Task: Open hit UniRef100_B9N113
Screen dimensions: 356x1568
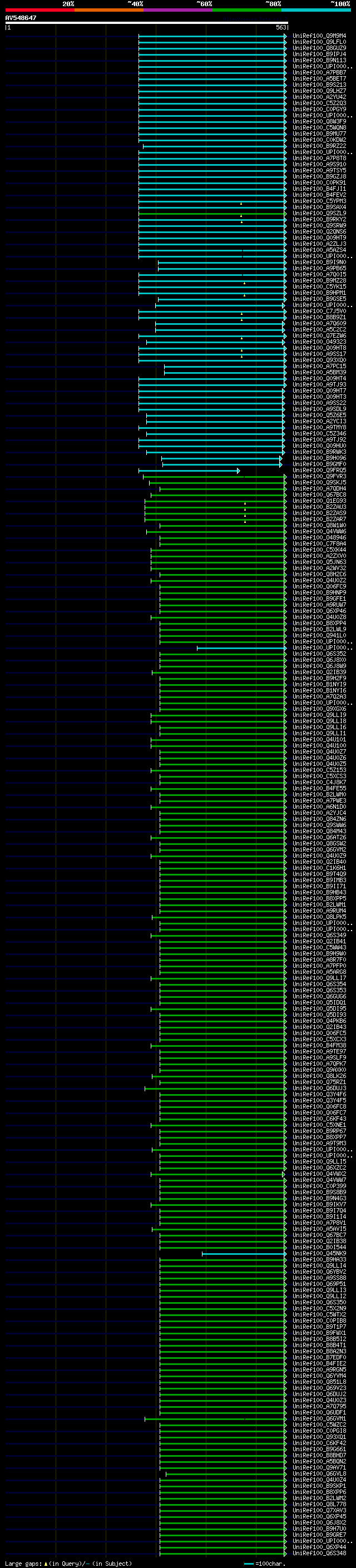Action: tap(319, 60)
